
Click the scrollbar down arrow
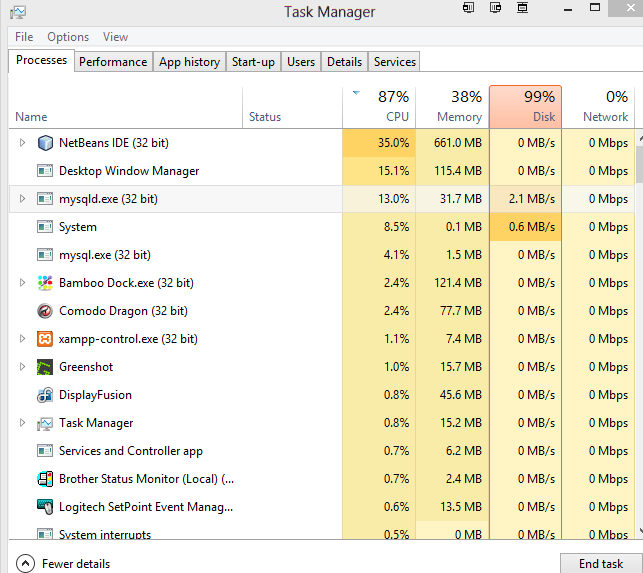pos(640,532)
